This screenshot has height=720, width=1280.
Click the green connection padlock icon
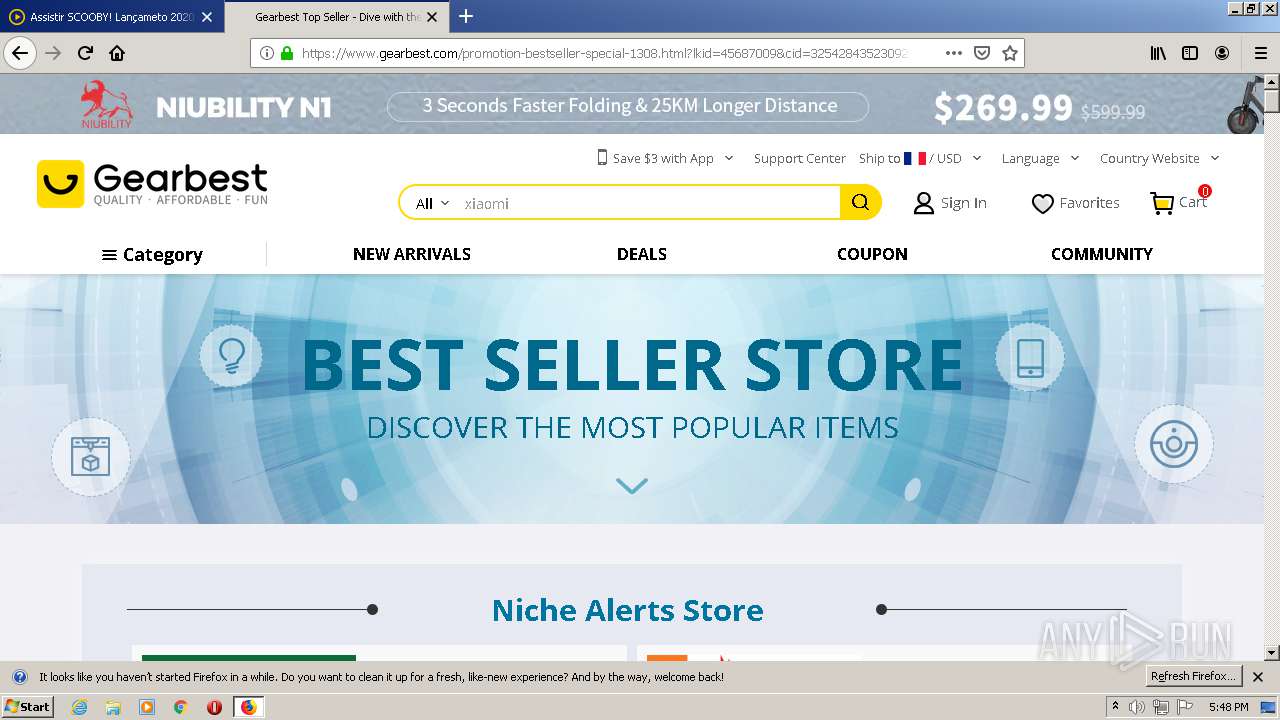click(287, 53)
